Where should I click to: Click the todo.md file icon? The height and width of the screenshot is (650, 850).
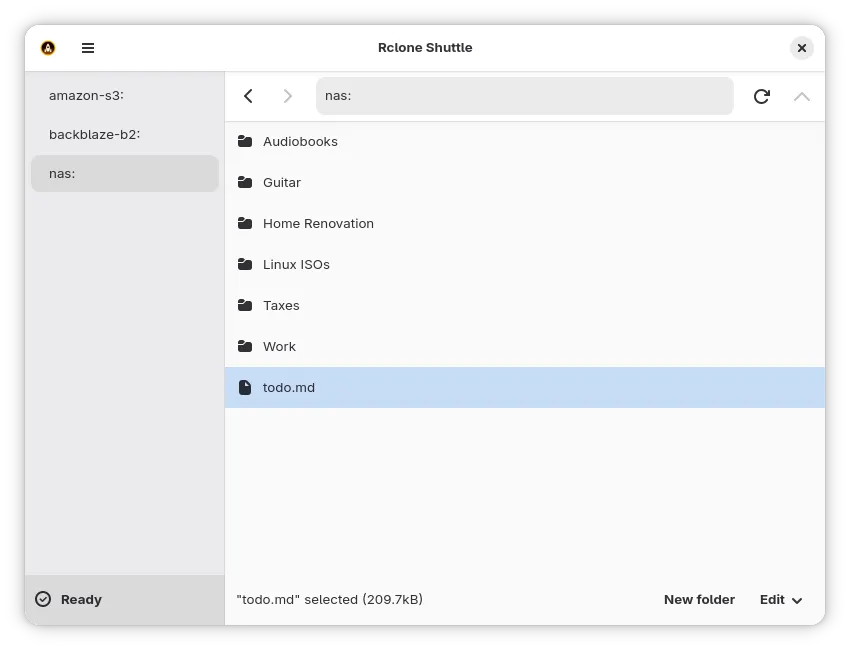click(x=245, y=387)
